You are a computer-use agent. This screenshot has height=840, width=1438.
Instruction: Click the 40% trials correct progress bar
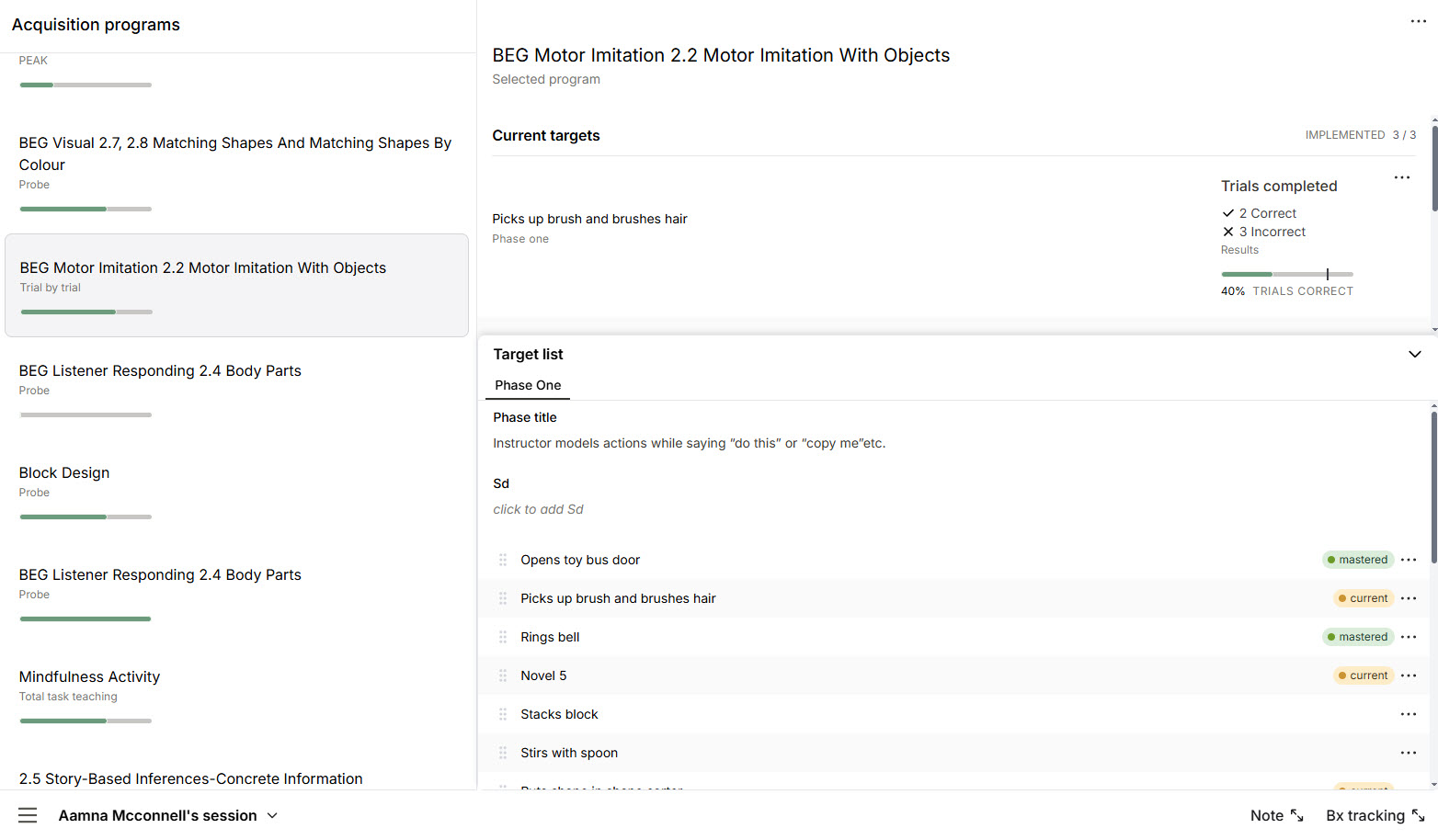tap(1287, 274)
